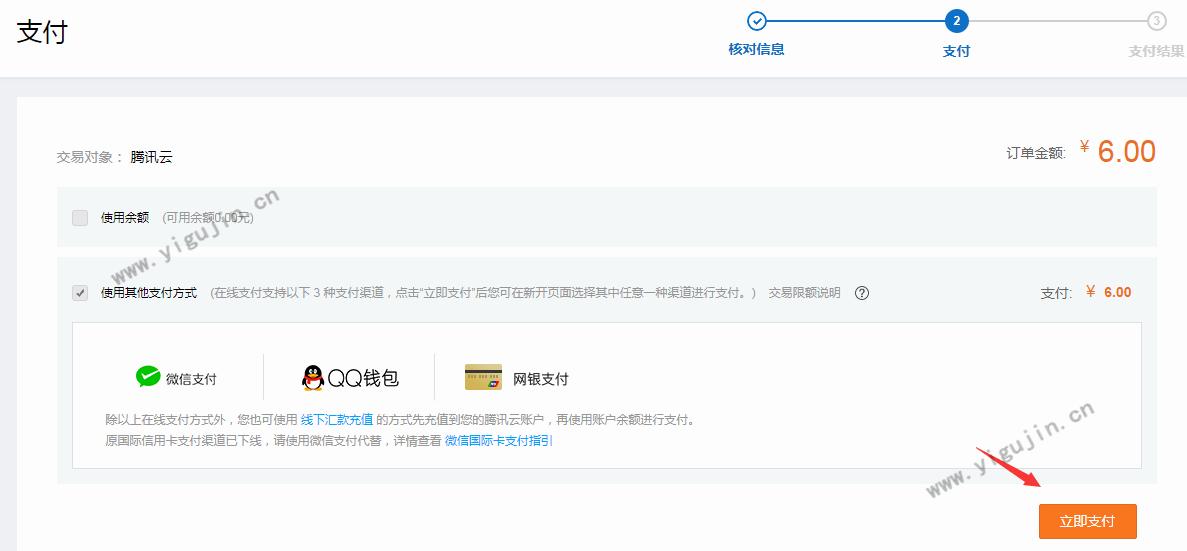
Task: Click the 立即支付 orange button
Action: point(1087,521)
